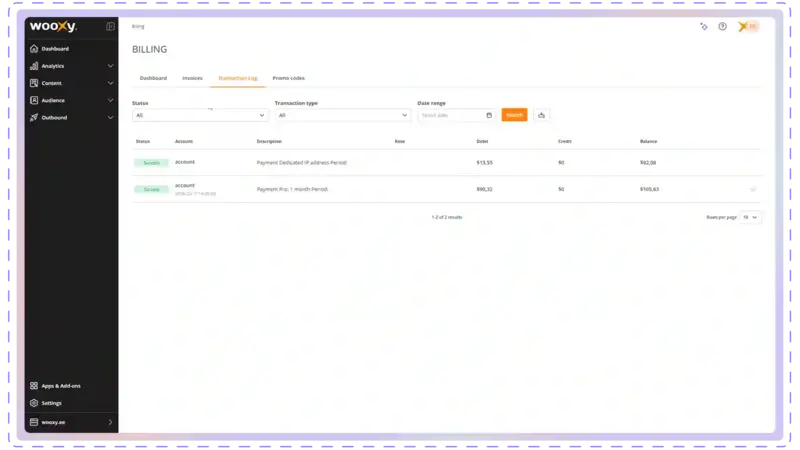Expand the Outbound menu chevron
Viewport: 800px width, 450px height.
point(110,117)
